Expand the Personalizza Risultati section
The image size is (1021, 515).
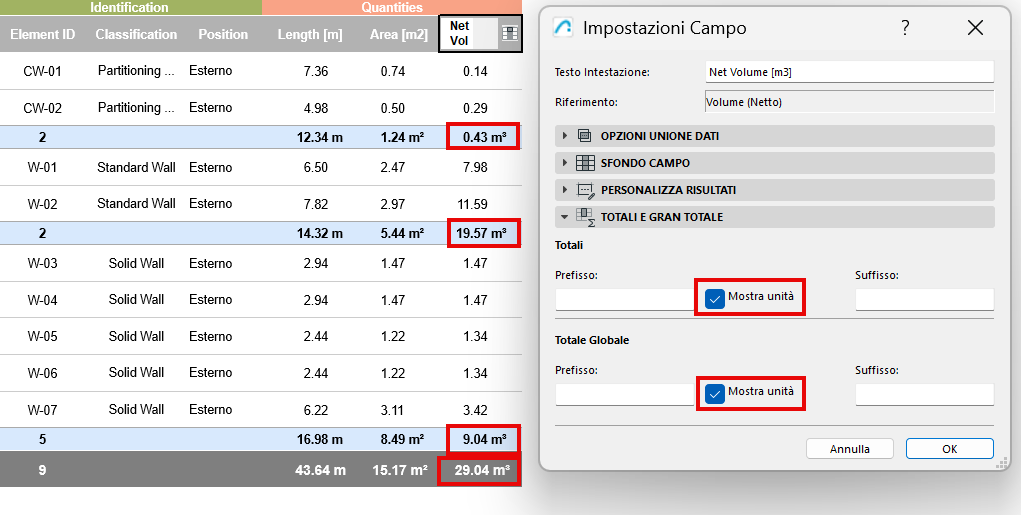coord(565,190)
